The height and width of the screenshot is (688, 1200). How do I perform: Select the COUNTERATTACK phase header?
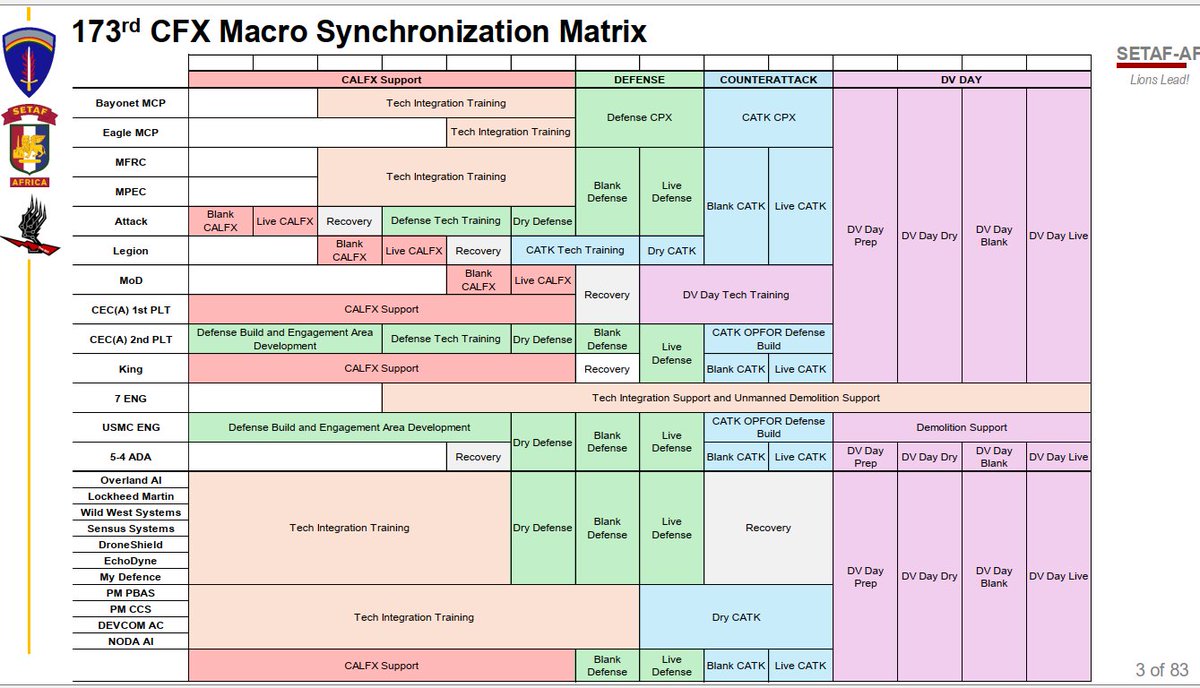pos(768,79)
